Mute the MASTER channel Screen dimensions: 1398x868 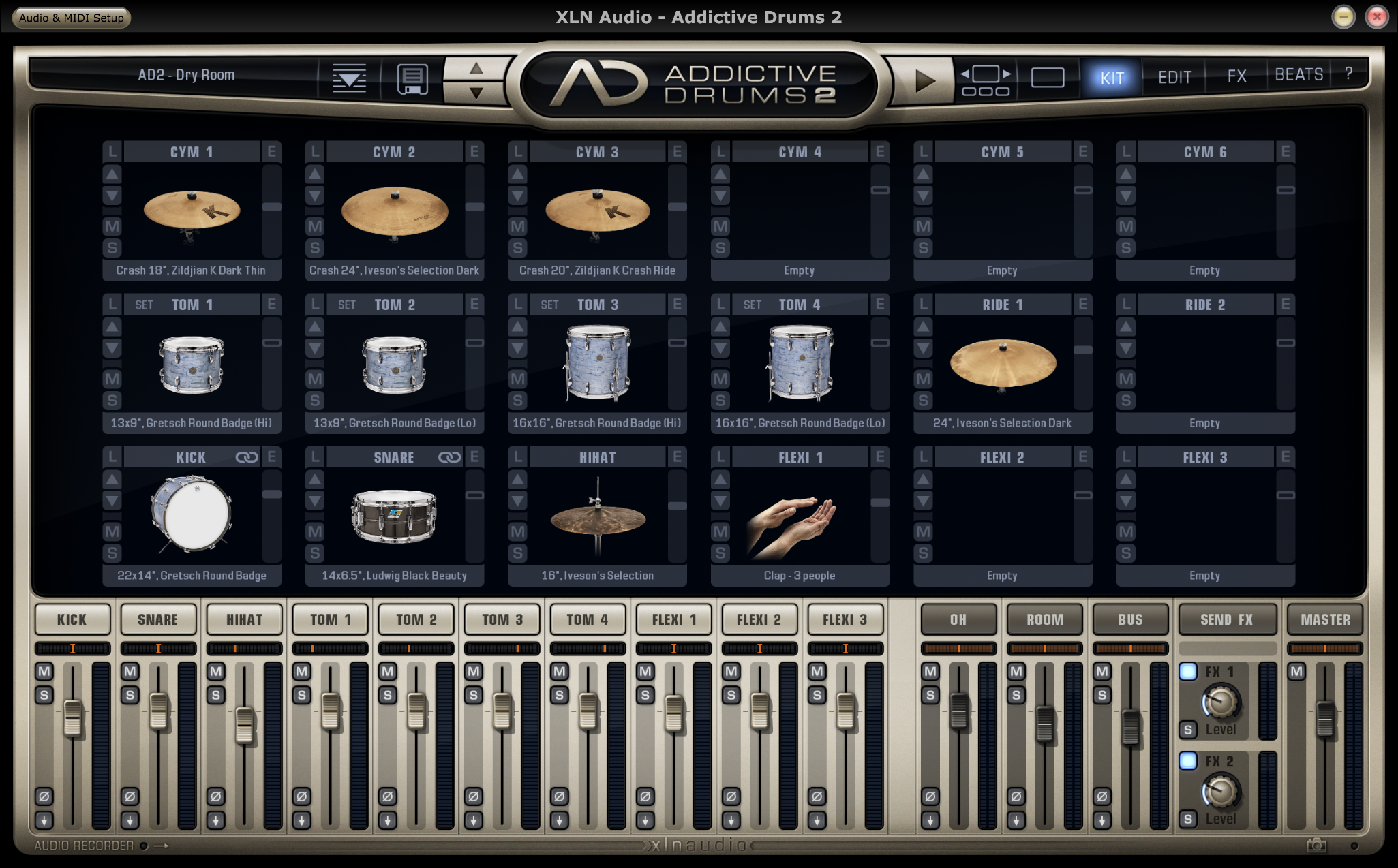click(1296, 672)
